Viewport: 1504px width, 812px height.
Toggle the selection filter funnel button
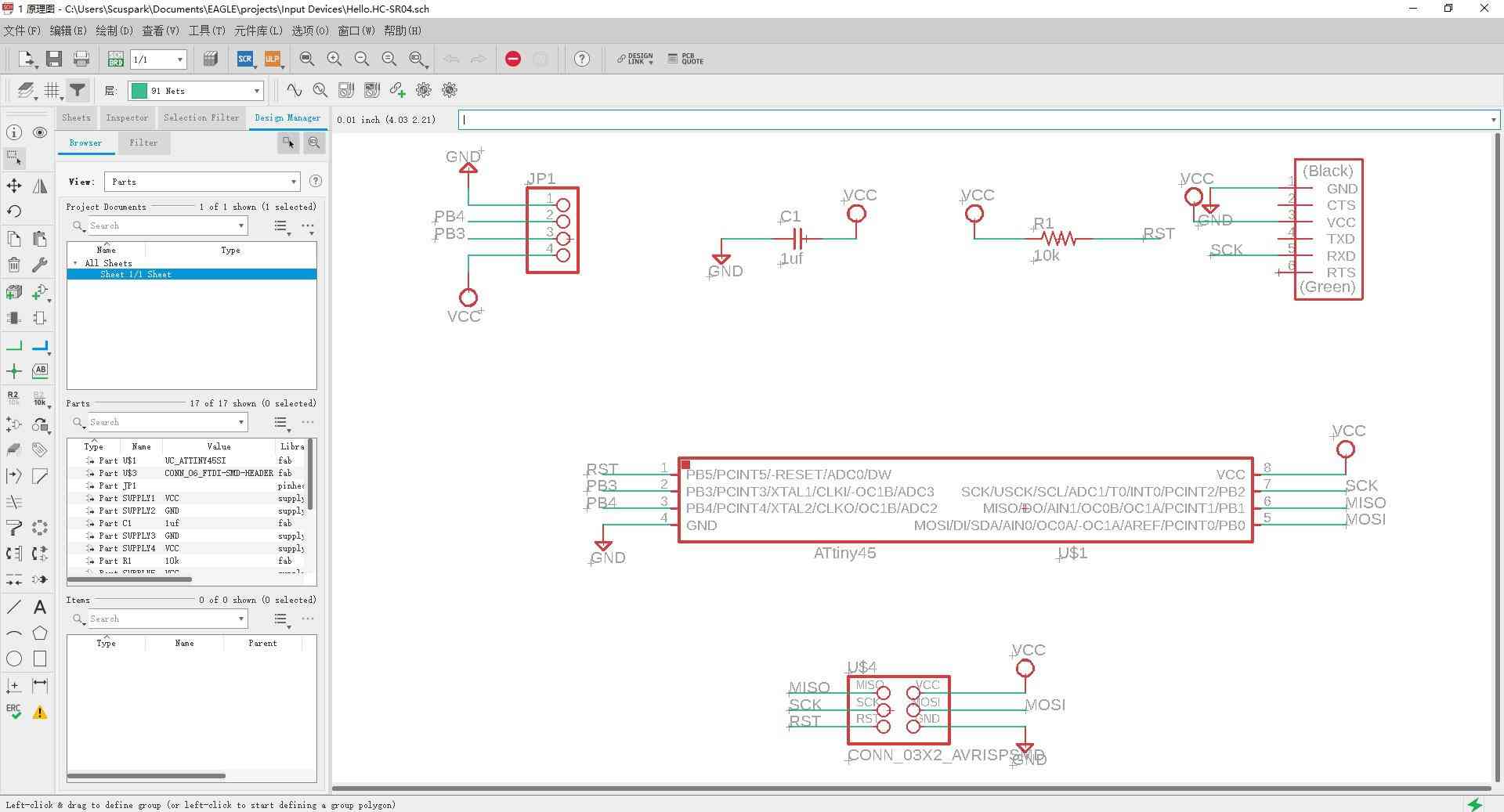(x=77, y=90)
